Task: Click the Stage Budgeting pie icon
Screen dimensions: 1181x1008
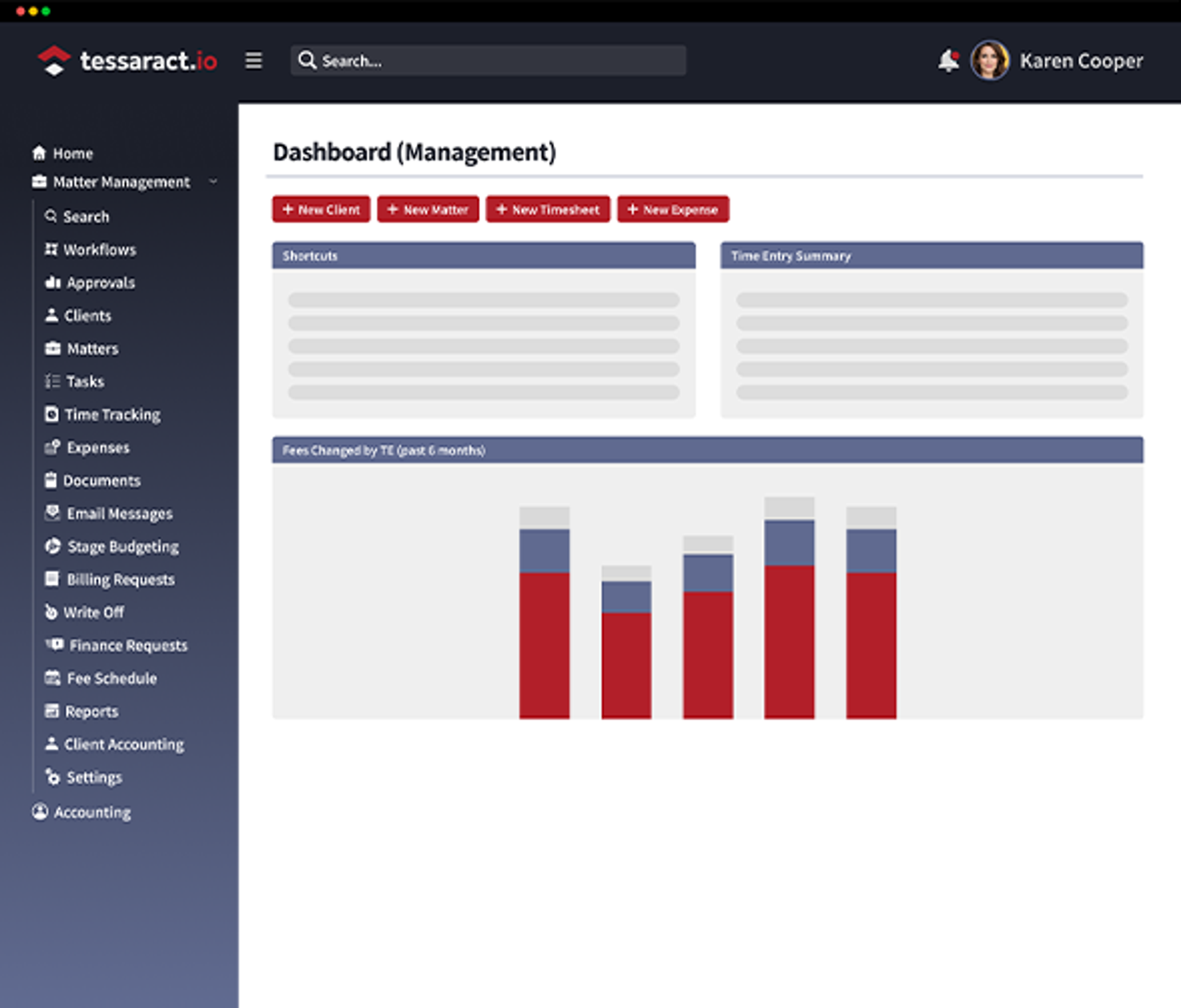Action: click(53, 546)
